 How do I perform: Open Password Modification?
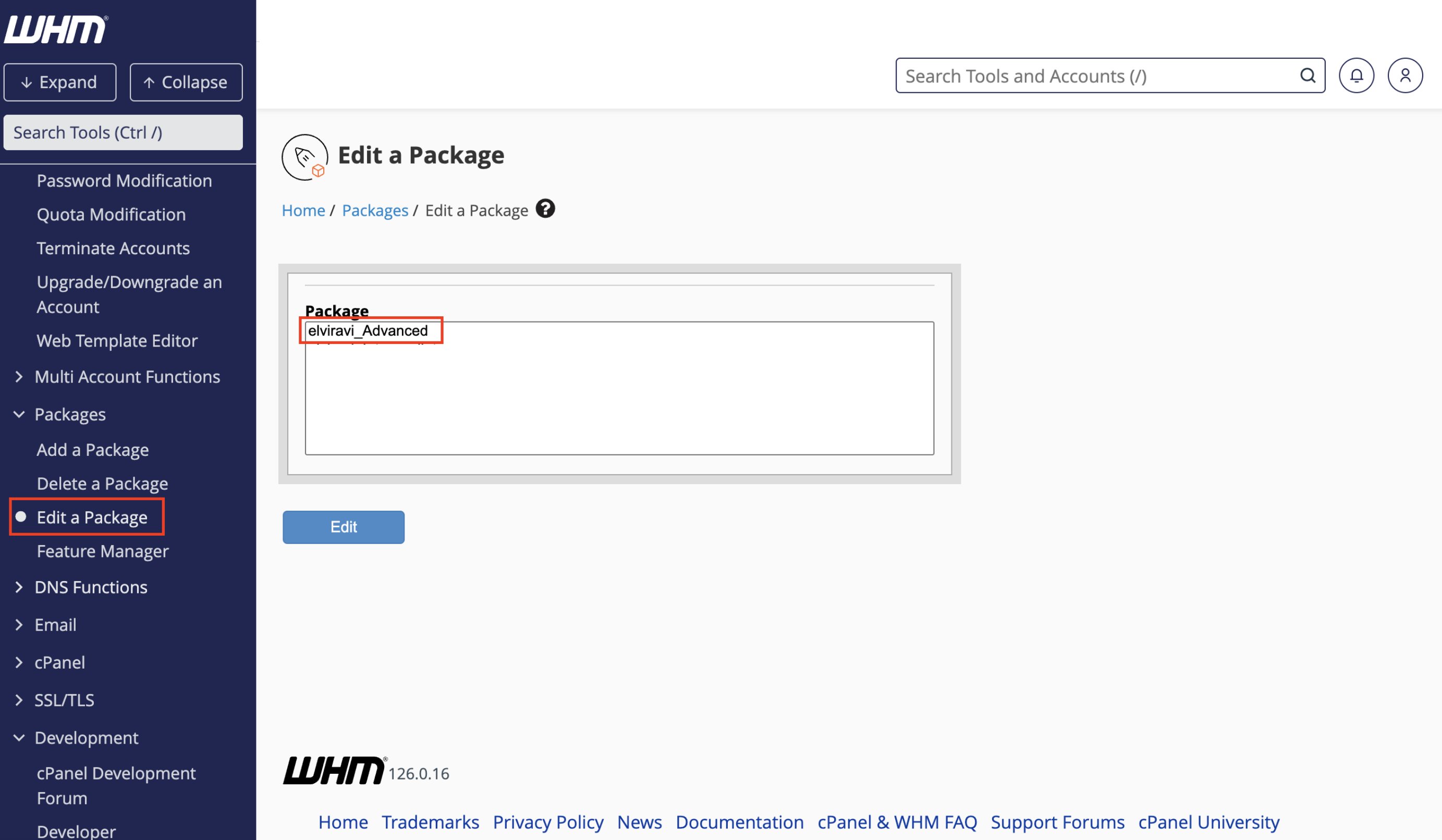coord(124,181)
